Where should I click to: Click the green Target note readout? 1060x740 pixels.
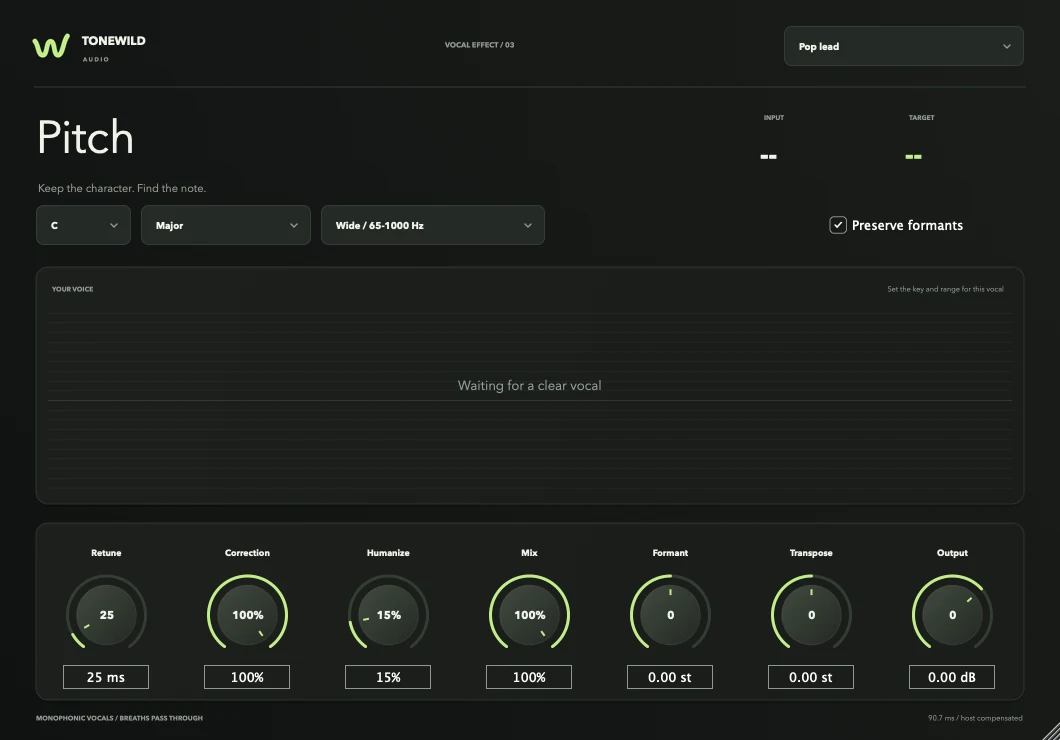tap(913, 157)
